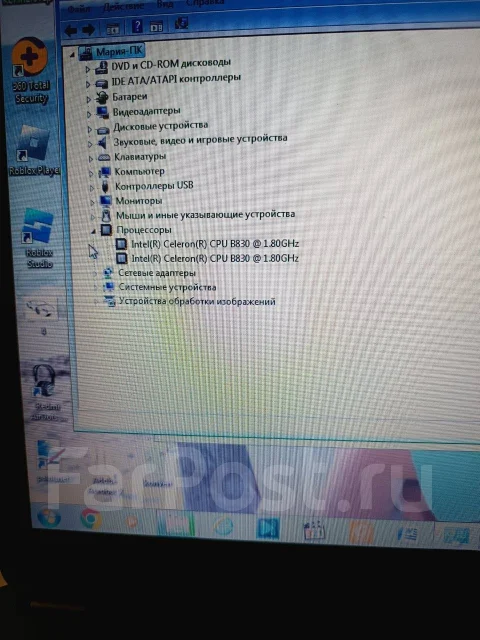480x640 pixels.
Task: Click the Сетевые адаптеры network icon
Action: [108, 273]
